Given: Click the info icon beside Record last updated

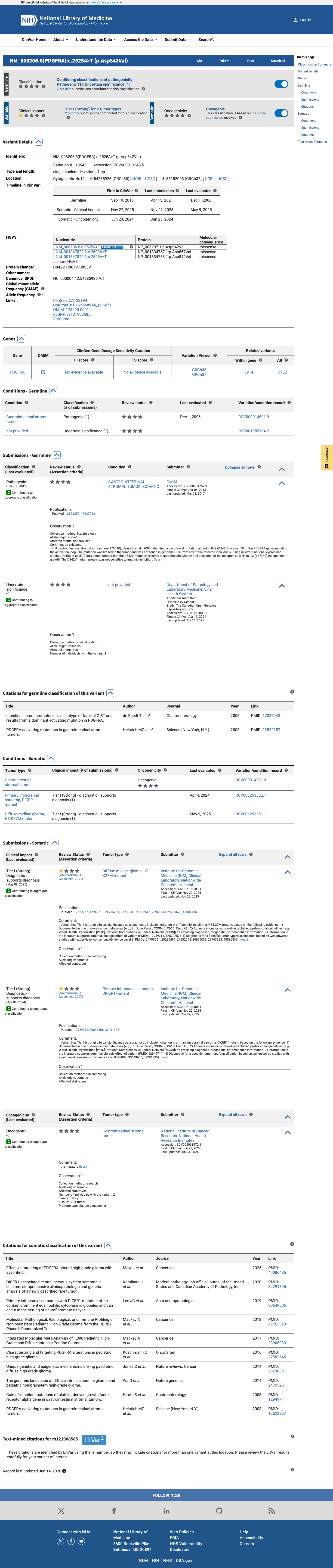Looking at the screenshot, I should tap(65, 1471).
